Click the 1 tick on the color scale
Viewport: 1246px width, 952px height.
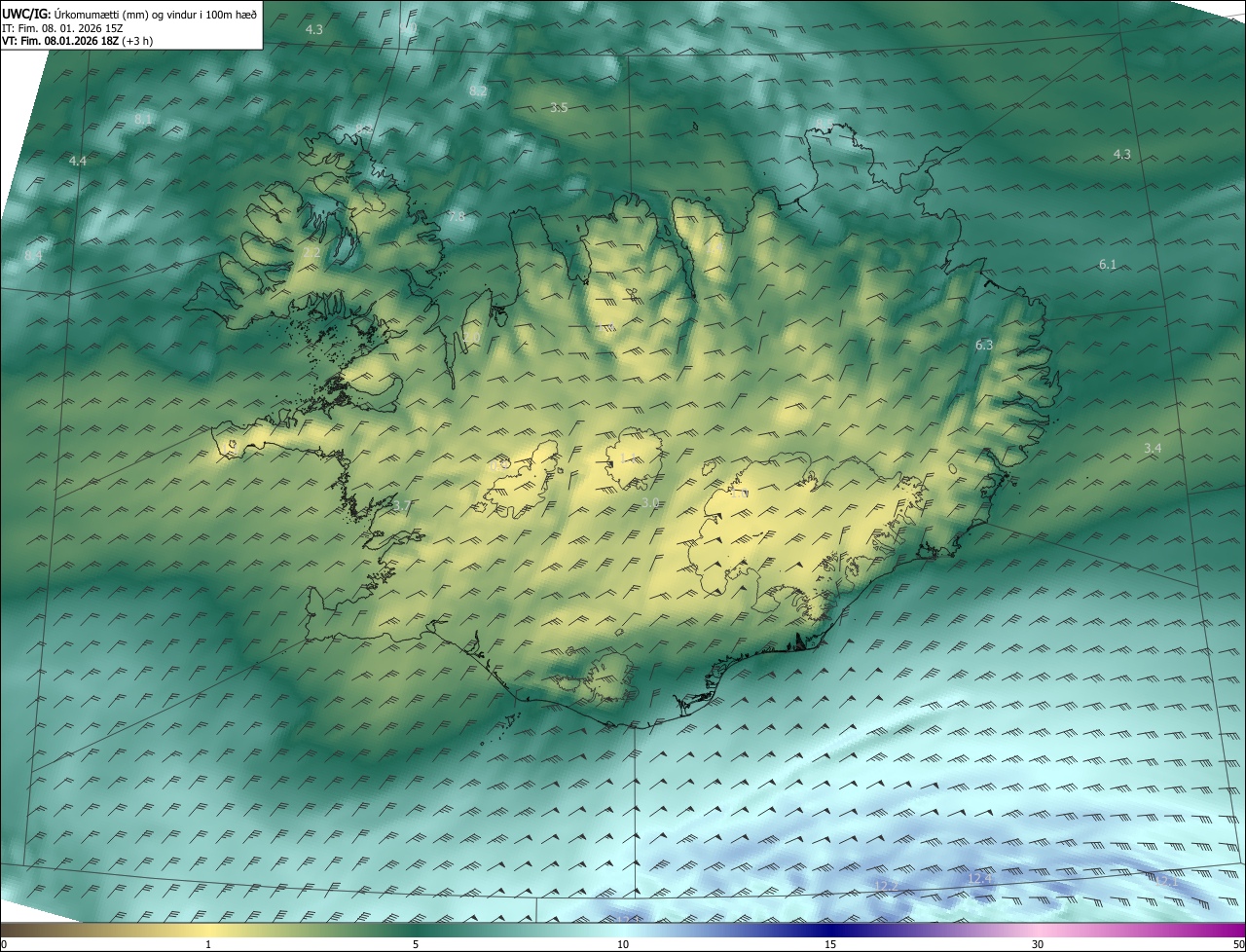pyautogui.click(x=208, y=944)
